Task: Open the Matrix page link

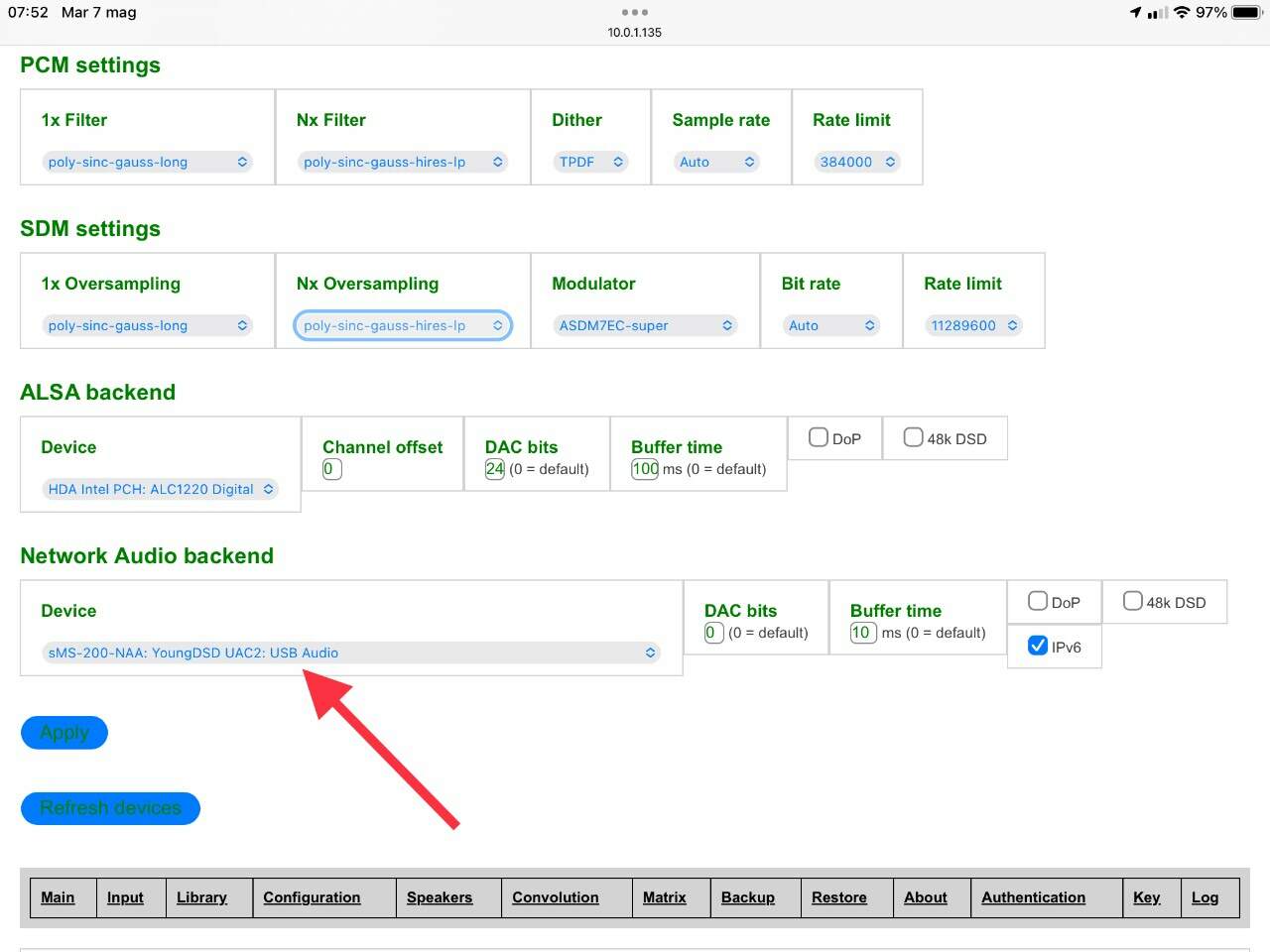Action: tap(665, 897)
